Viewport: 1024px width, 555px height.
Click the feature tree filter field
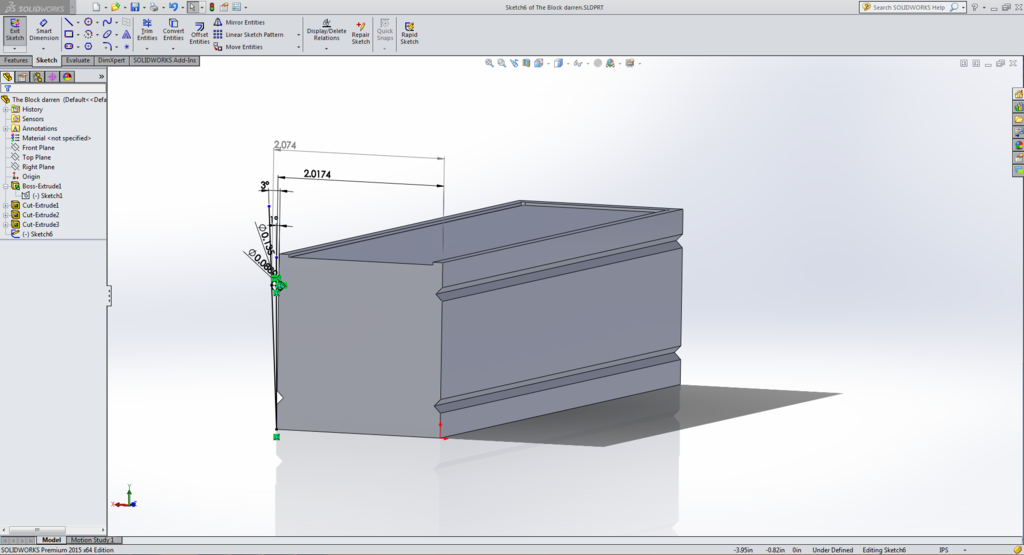click(54, 88)
